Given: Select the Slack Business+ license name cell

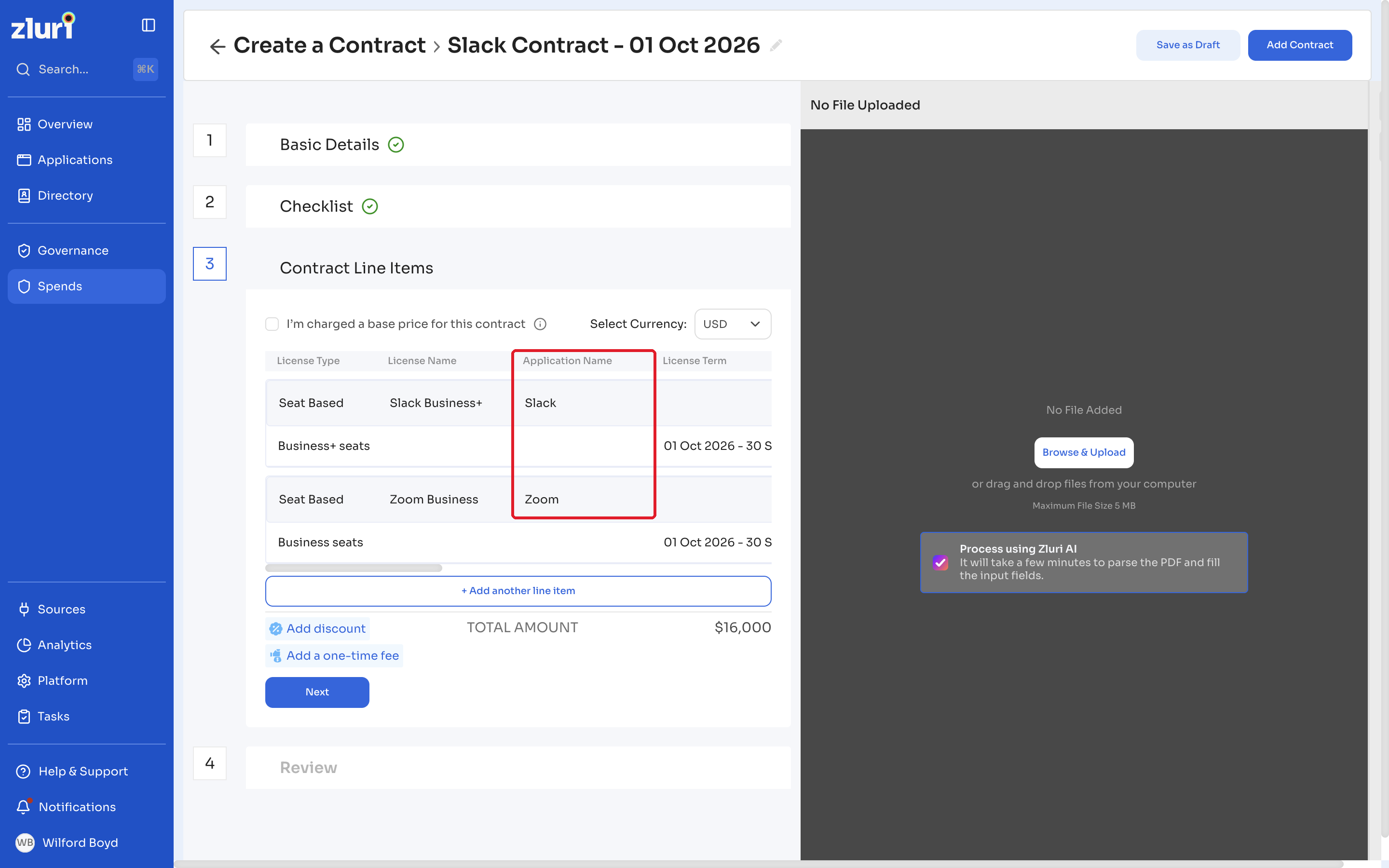Looking at the screenshot, I should (x=436, y=403).
